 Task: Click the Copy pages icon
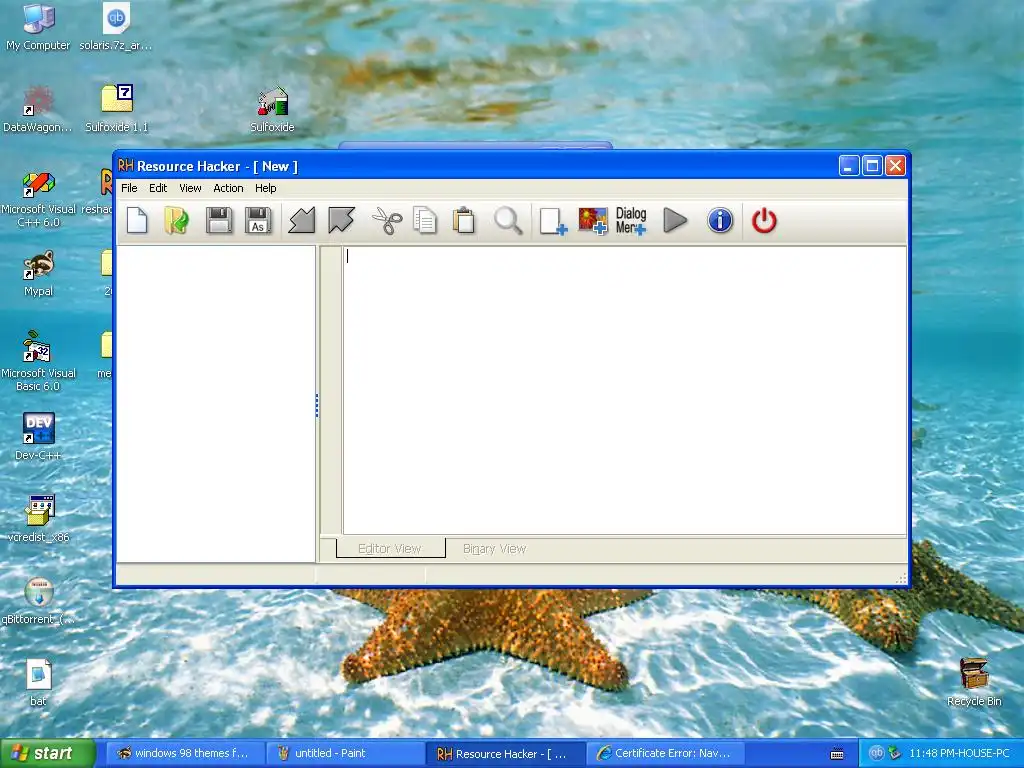424,221
